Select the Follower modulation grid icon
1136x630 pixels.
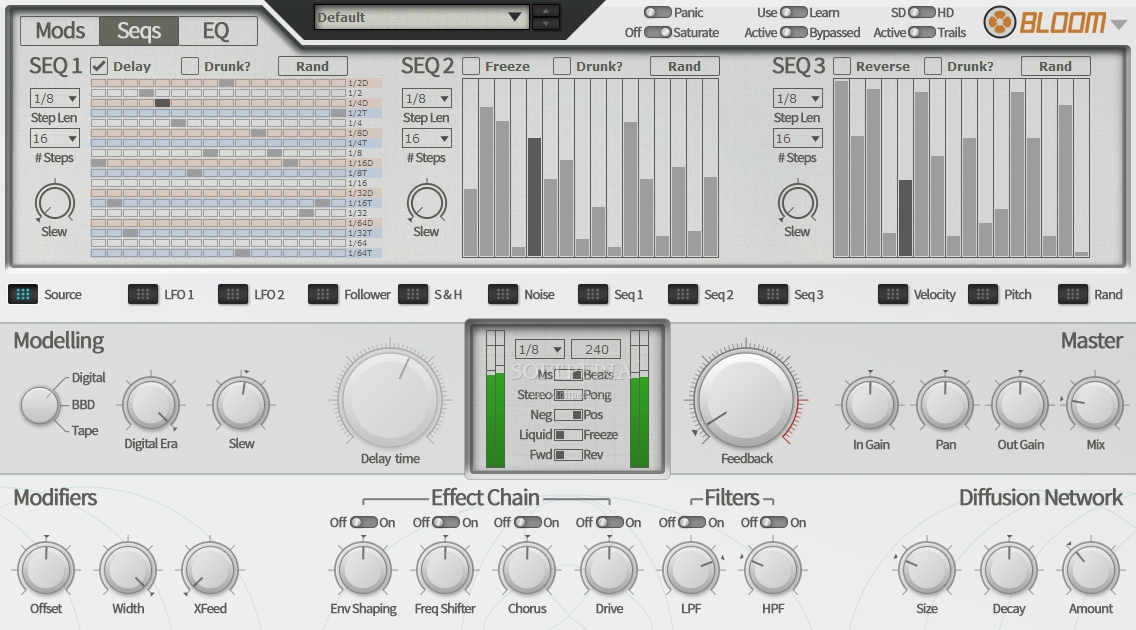[x=322, y=295]
